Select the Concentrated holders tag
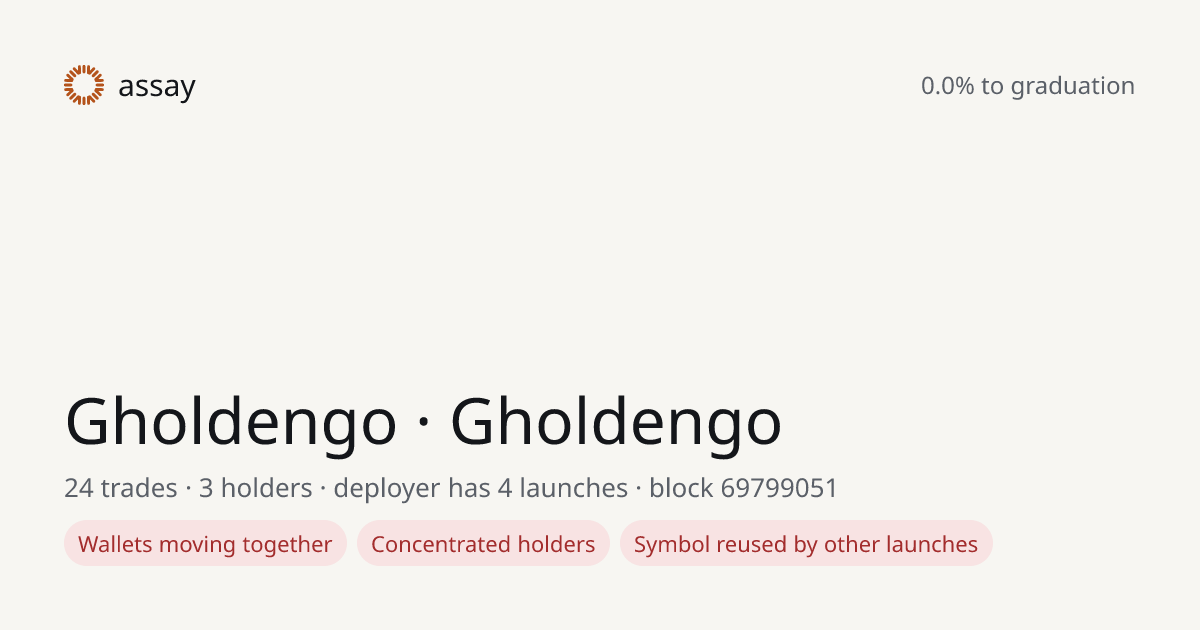The image size is (1200, 630). tap(483, 544)
